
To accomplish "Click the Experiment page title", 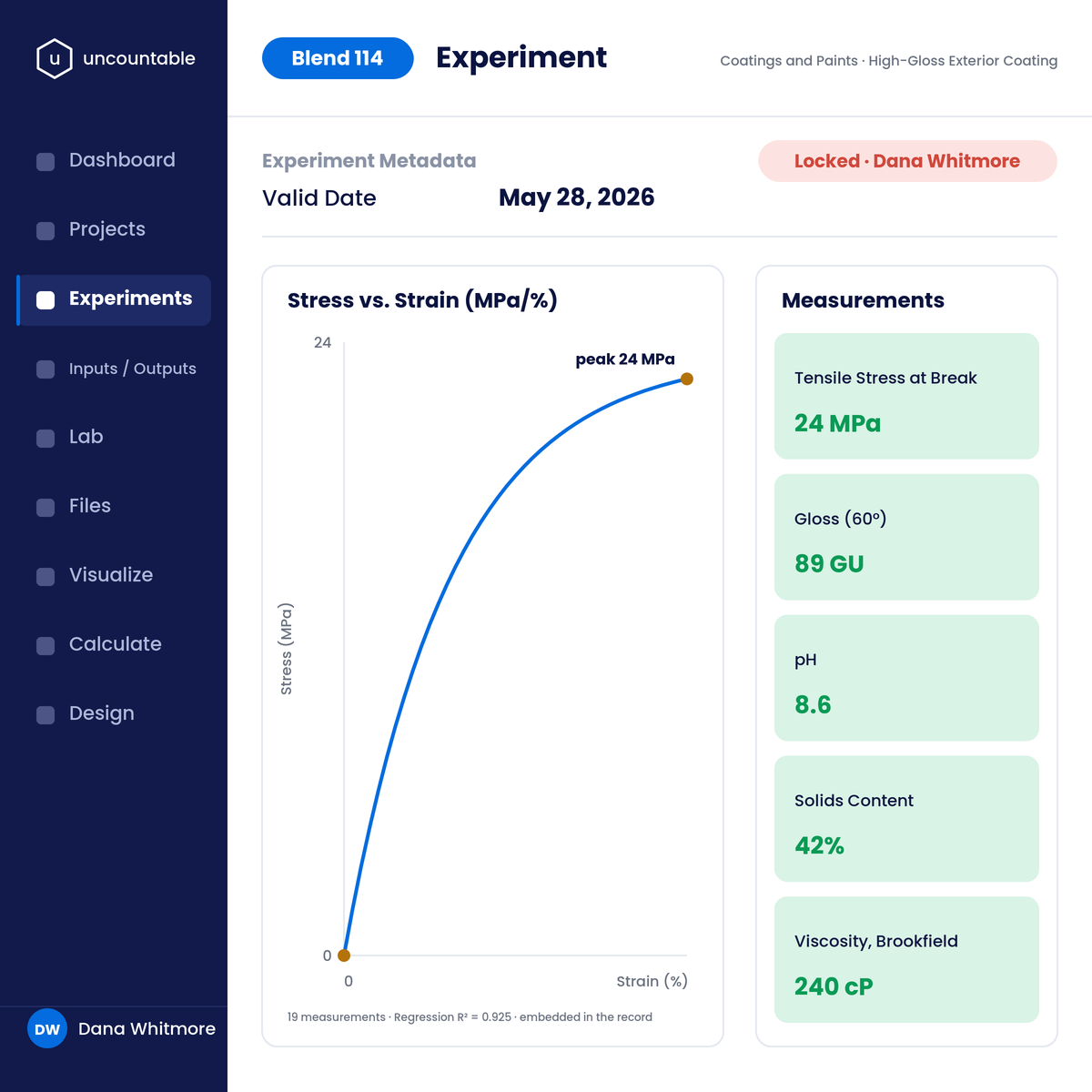I will (x=521, y=57).
